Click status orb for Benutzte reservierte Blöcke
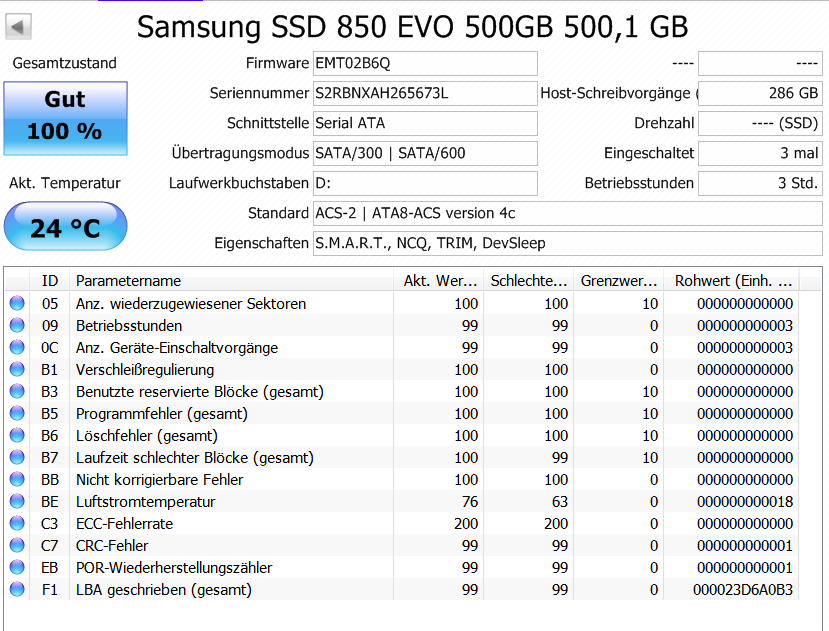 point(17,391)
